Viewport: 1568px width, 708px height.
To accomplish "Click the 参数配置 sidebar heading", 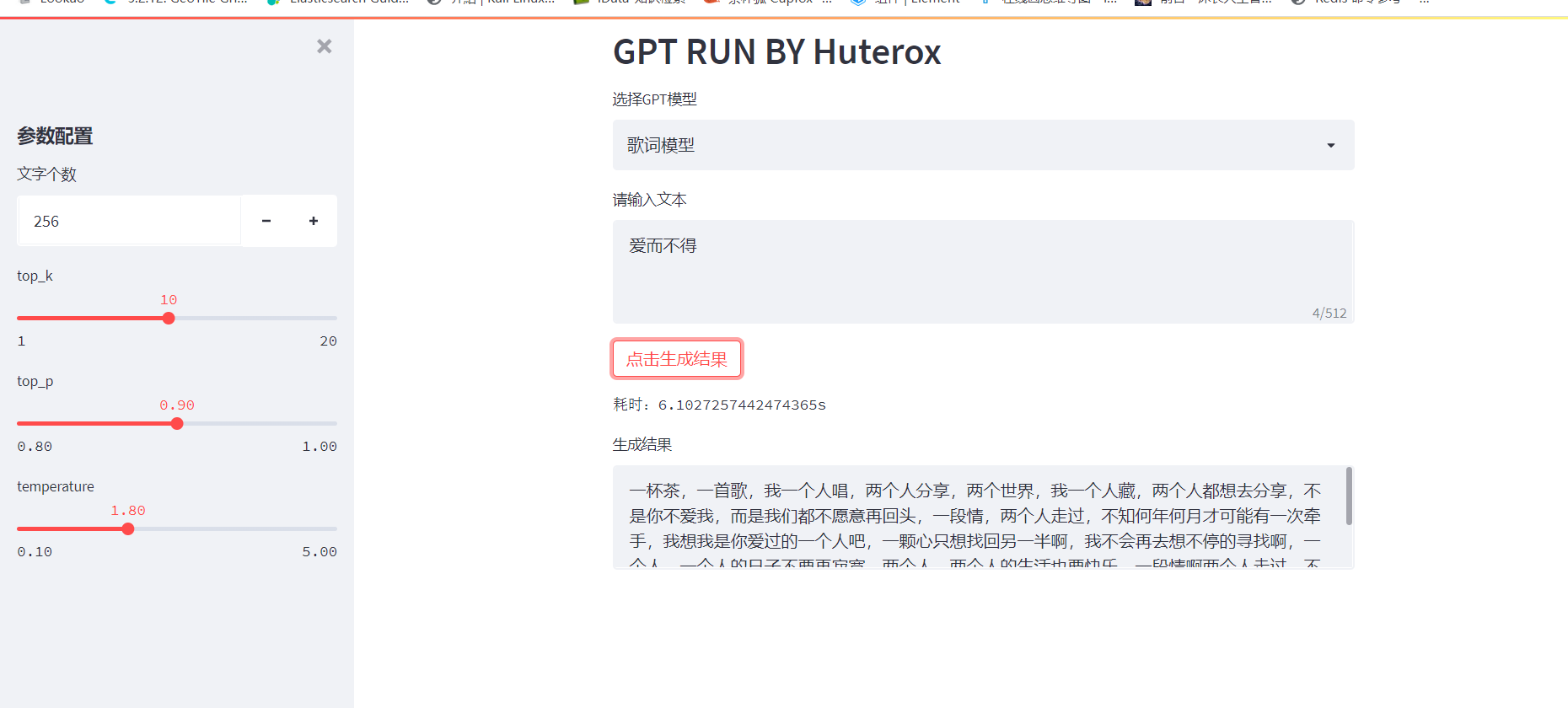I will tap(55, 136).
